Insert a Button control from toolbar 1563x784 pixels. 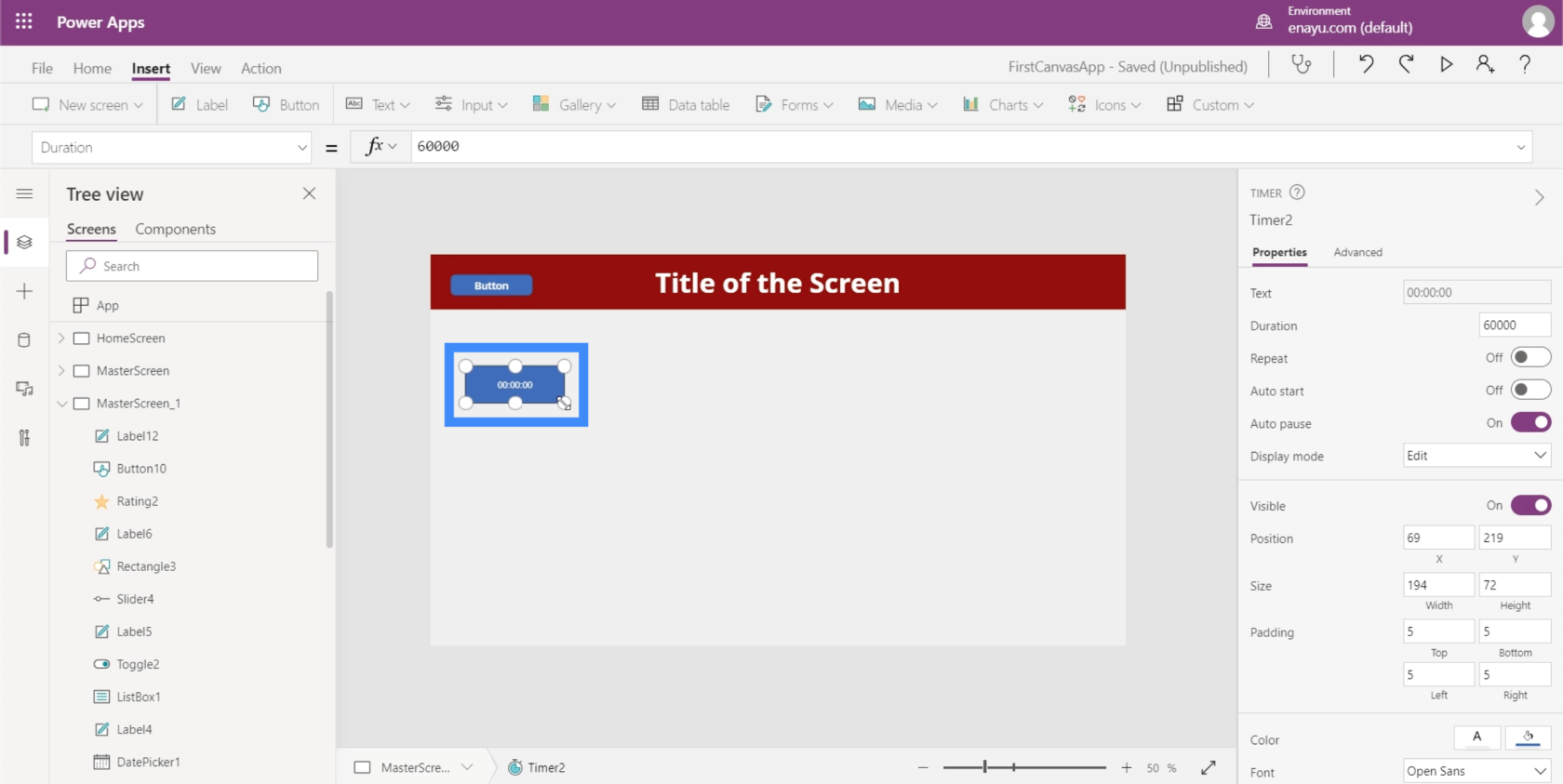click(x=286, y=104)
